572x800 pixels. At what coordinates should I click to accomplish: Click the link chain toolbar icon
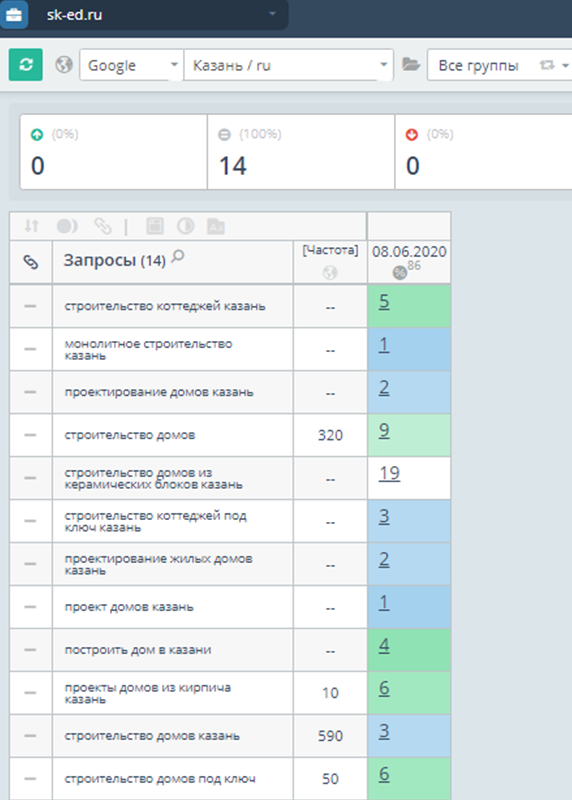point(103,226)
